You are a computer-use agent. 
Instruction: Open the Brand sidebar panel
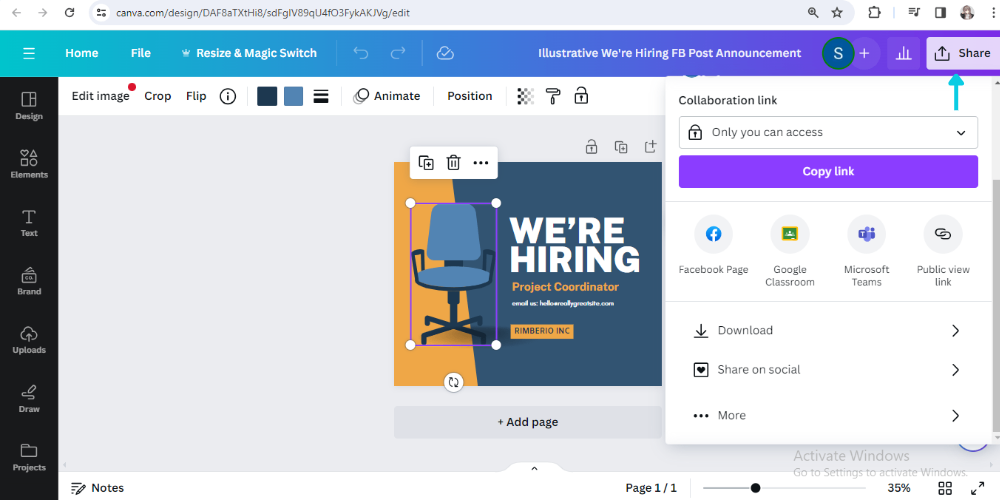(x=29, y=281)
